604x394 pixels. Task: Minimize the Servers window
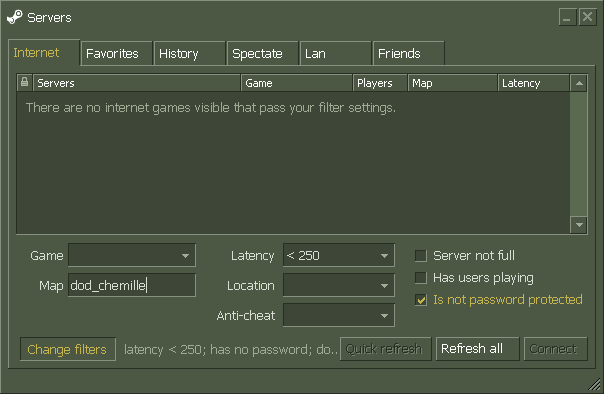(567, 17)
